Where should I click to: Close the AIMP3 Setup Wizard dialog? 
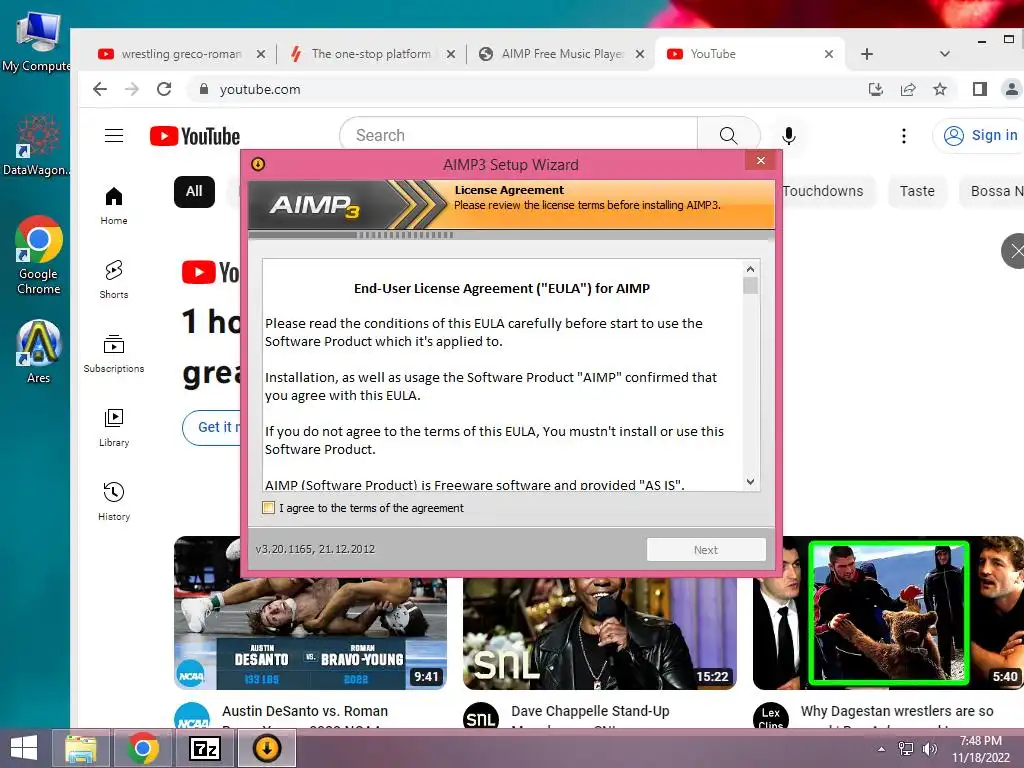point(760,161)
